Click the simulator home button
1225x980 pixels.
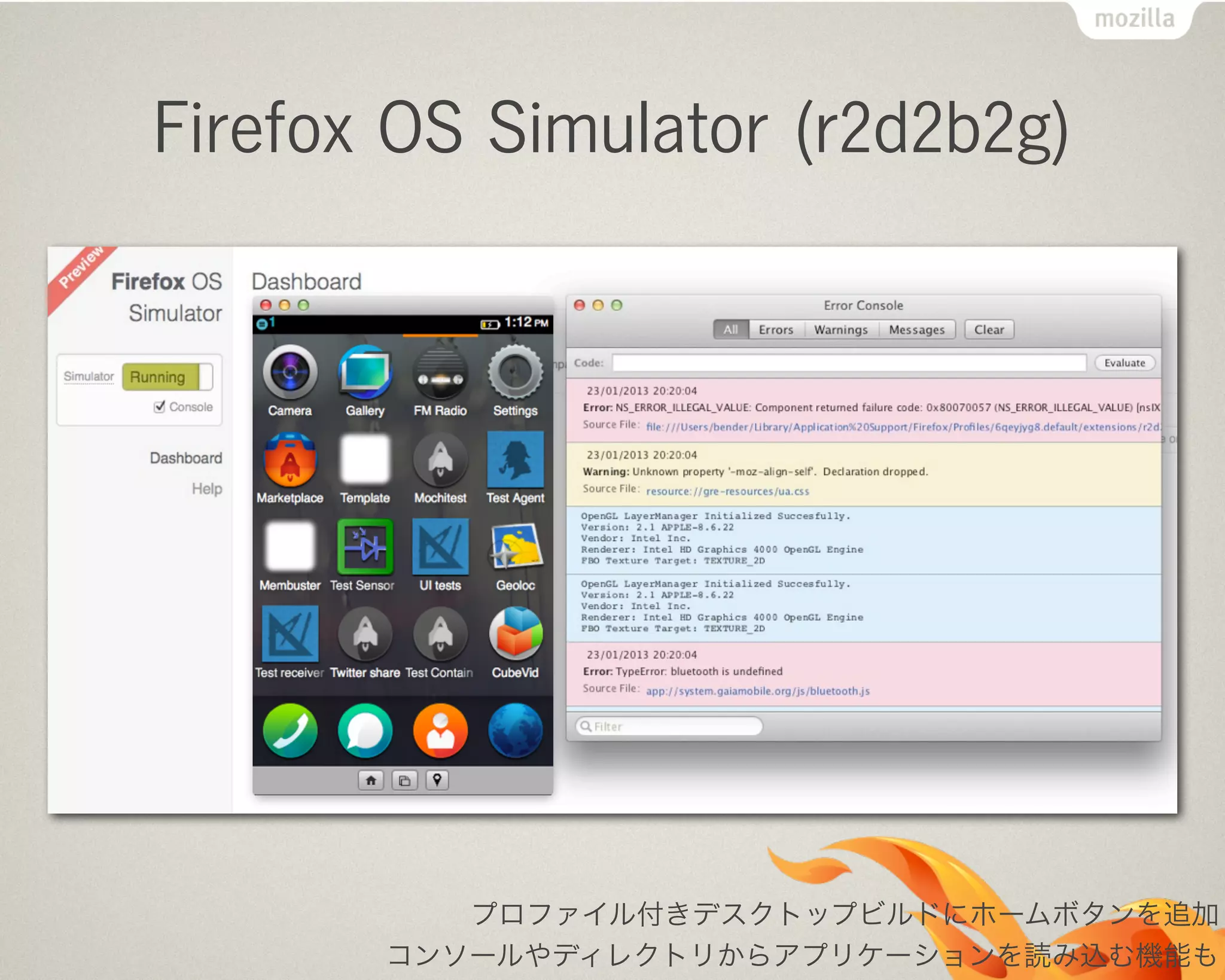371,780
